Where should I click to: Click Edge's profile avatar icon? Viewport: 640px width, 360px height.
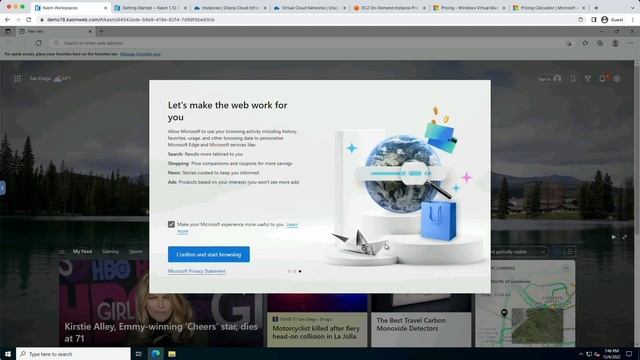click(615, 43)
